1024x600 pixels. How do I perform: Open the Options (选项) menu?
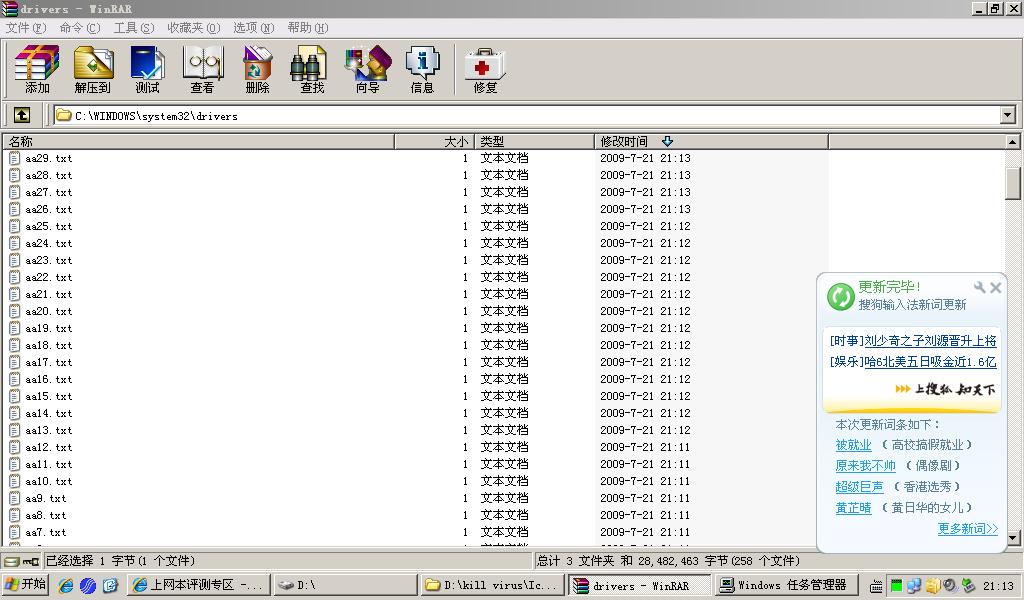tap(253, 27)
